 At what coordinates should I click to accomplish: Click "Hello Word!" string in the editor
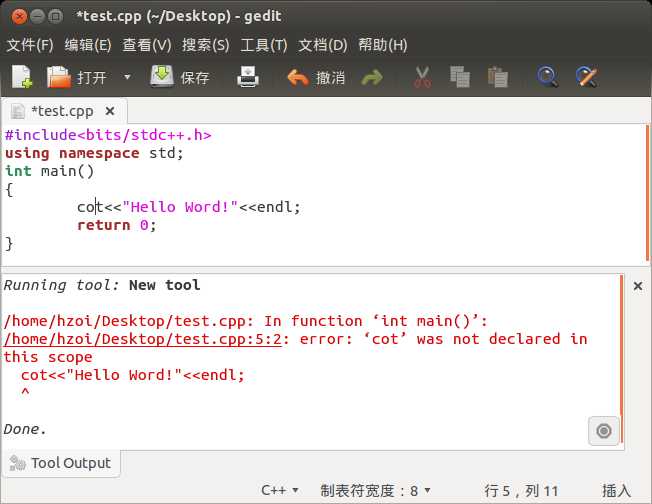pyautogui.click(x=180, y=207)
